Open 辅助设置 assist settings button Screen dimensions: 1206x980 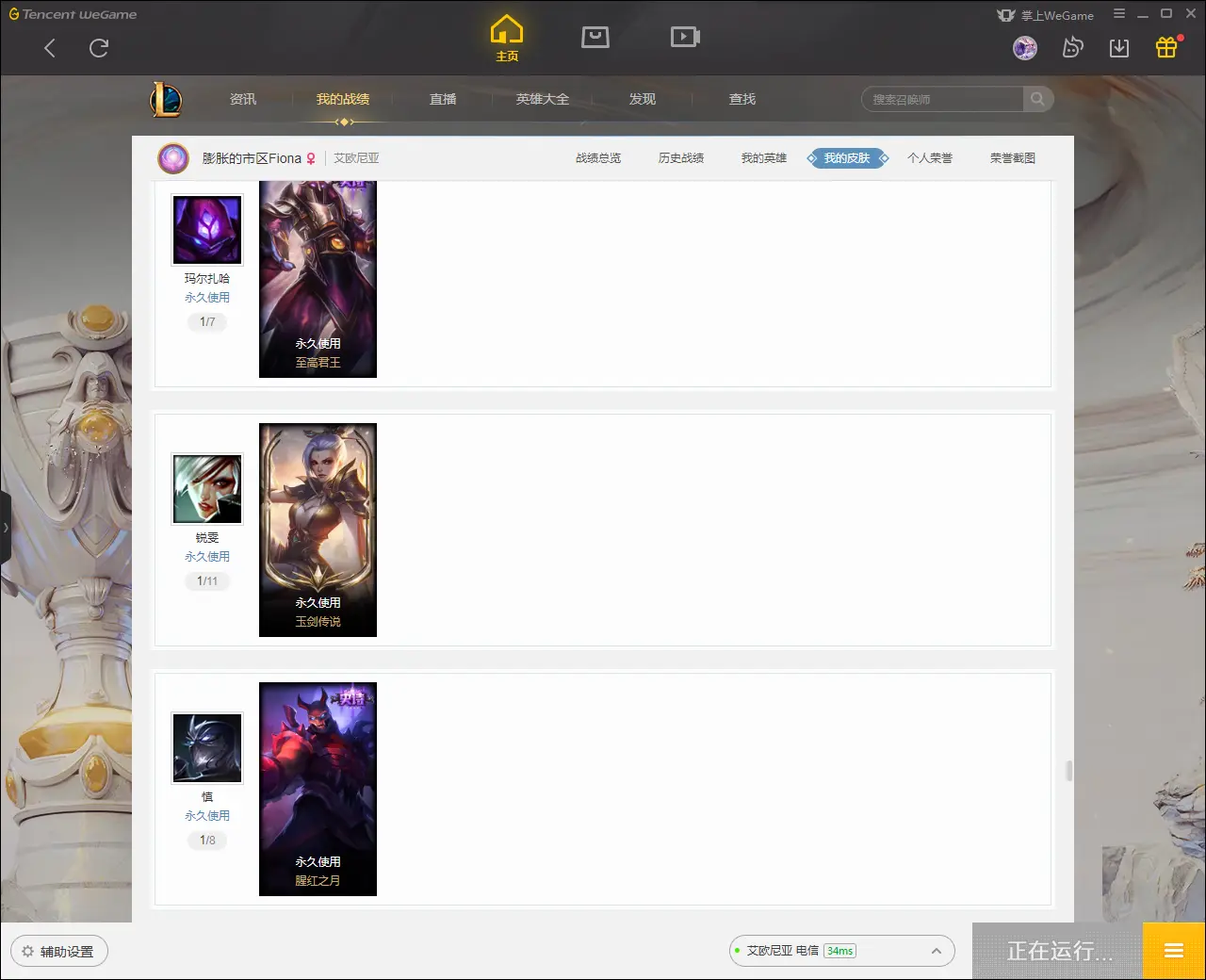59,952
